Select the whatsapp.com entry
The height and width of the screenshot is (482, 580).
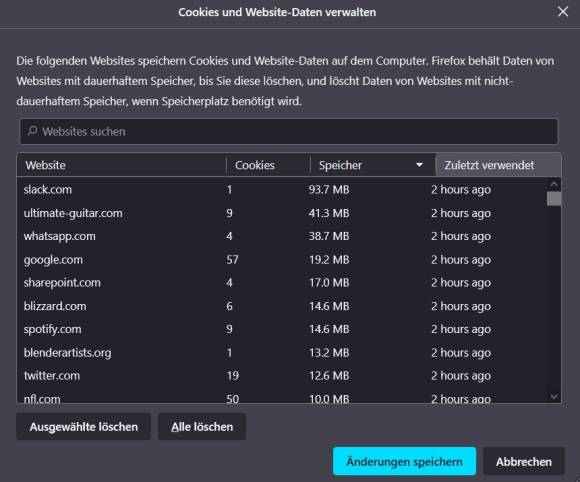[282, 236]
